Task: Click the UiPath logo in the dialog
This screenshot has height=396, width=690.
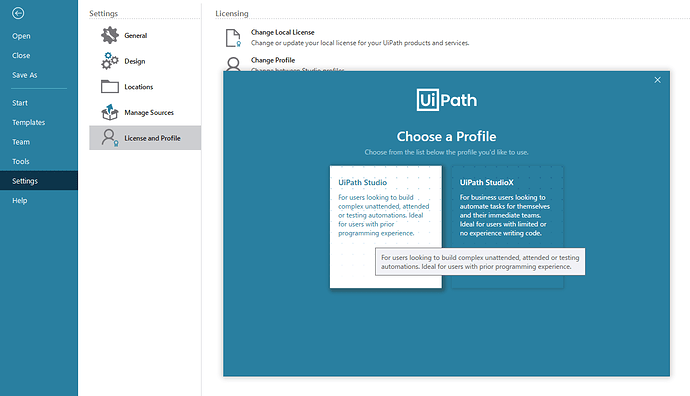Action: pyautogui.click(x=447, y=100)
